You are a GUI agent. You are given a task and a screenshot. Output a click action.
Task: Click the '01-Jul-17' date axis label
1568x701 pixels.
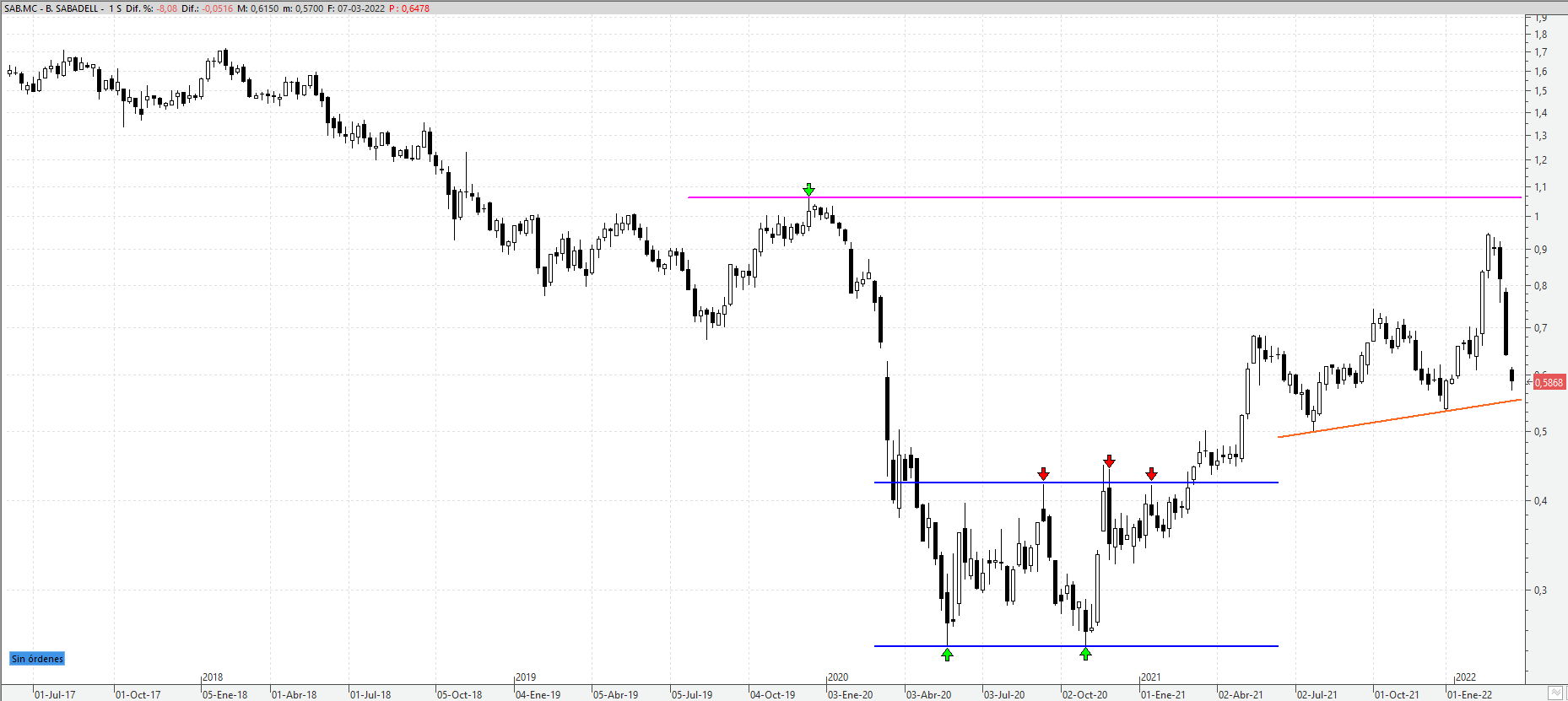55,695
